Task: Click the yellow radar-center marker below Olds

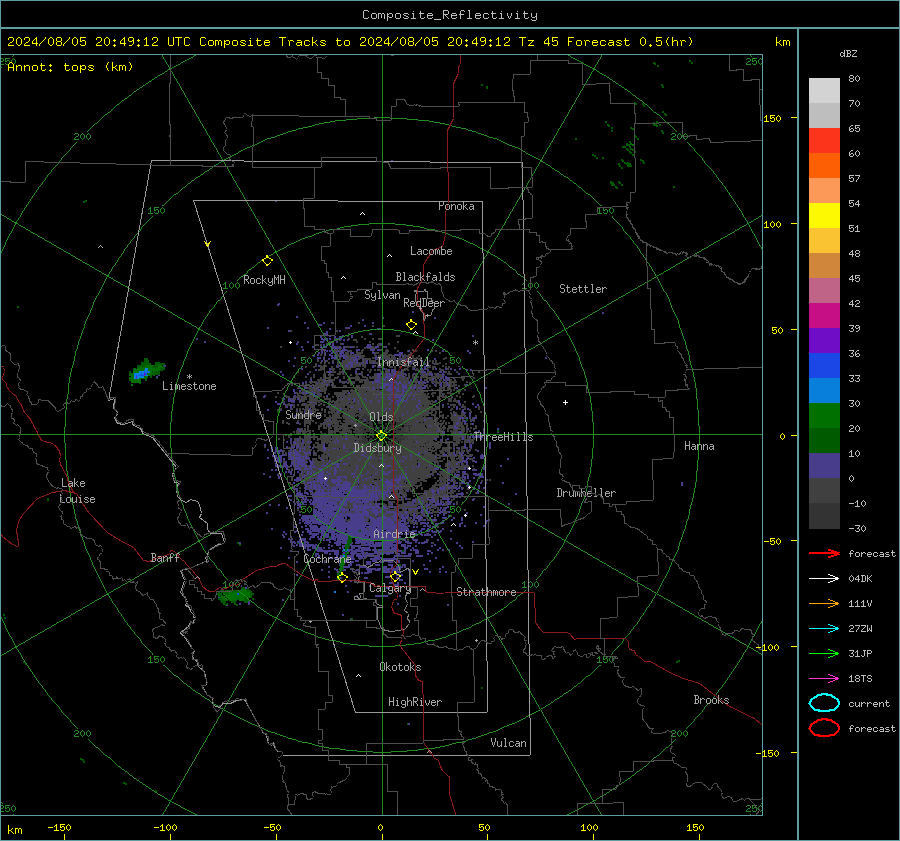Action: coord(381,436)
